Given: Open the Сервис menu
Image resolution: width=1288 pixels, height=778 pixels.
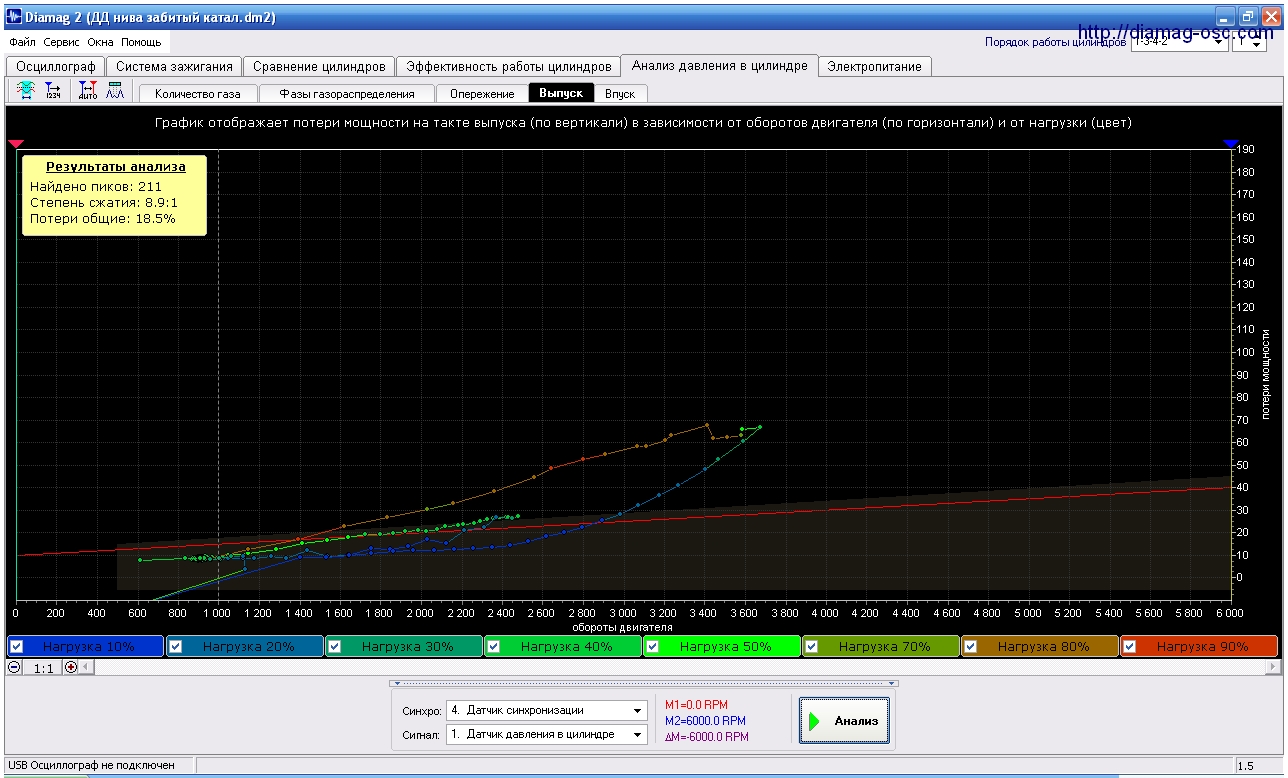Looking at the screenshot, I should tap(61, 43).
